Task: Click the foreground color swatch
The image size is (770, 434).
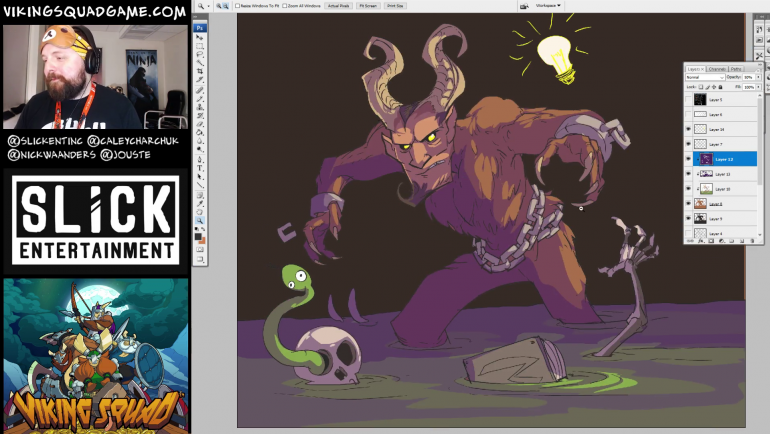Action: 198,236
